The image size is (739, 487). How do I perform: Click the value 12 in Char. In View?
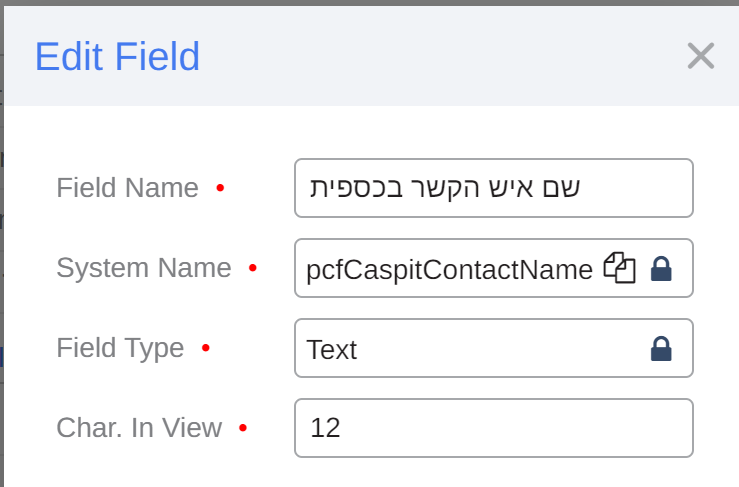coord(326,428)
